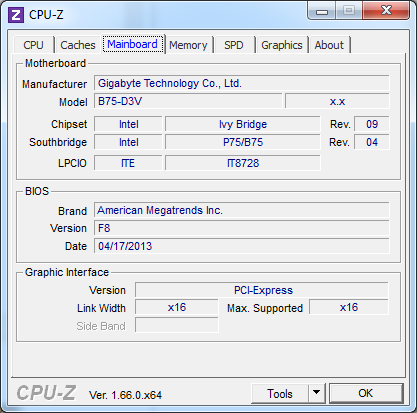Image resolution: width=417 pixels, height=413 pixels.
Task: Select the IT8728 LPCIO value
Action: click(243, 163)
